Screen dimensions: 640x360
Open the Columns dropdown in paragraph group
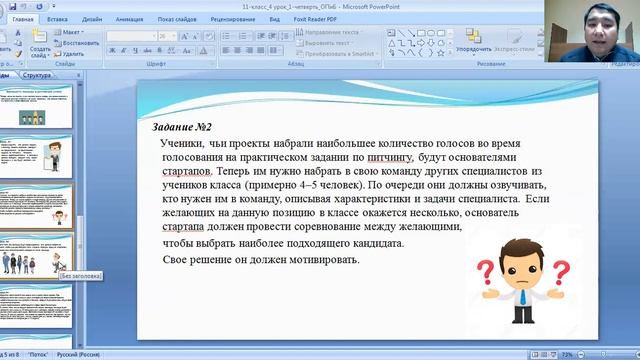[276, 51]
